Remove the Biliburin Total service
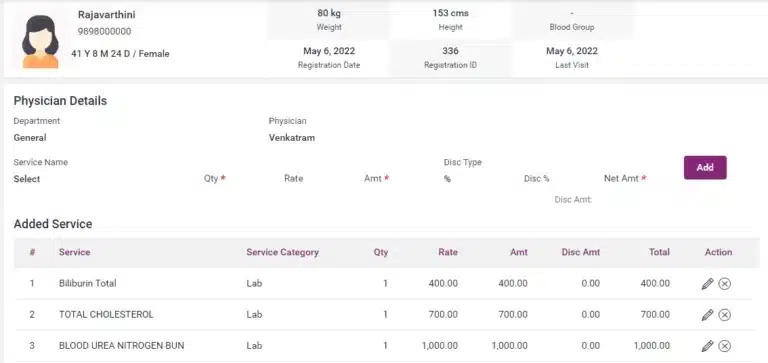The image size is (768, 363). pos(724,284)
